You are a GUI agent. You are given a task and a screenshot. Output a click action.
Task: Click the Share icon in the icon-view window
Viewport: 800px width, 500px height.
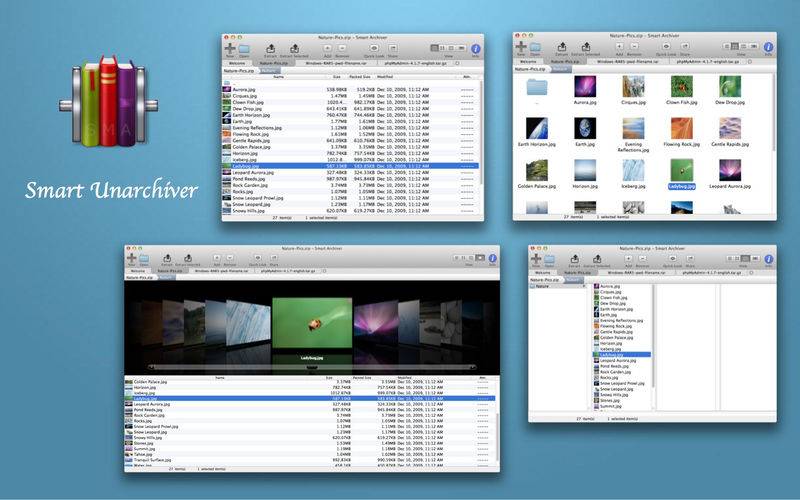[x=685, y=46]
